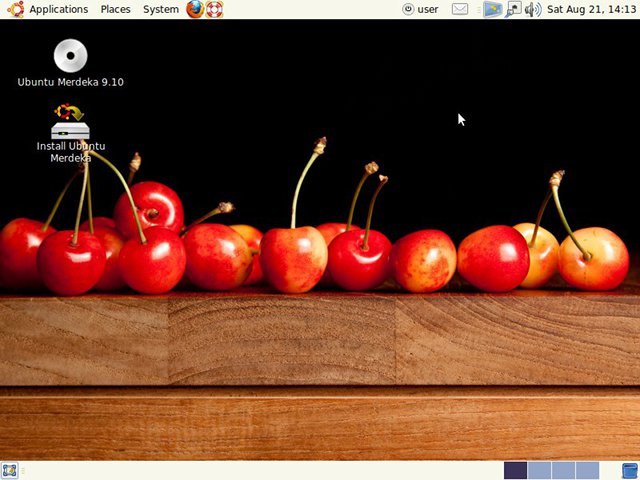Open the Help lifebuoy launcher
The width and height of the screenshot is (640, 480).
214,9
